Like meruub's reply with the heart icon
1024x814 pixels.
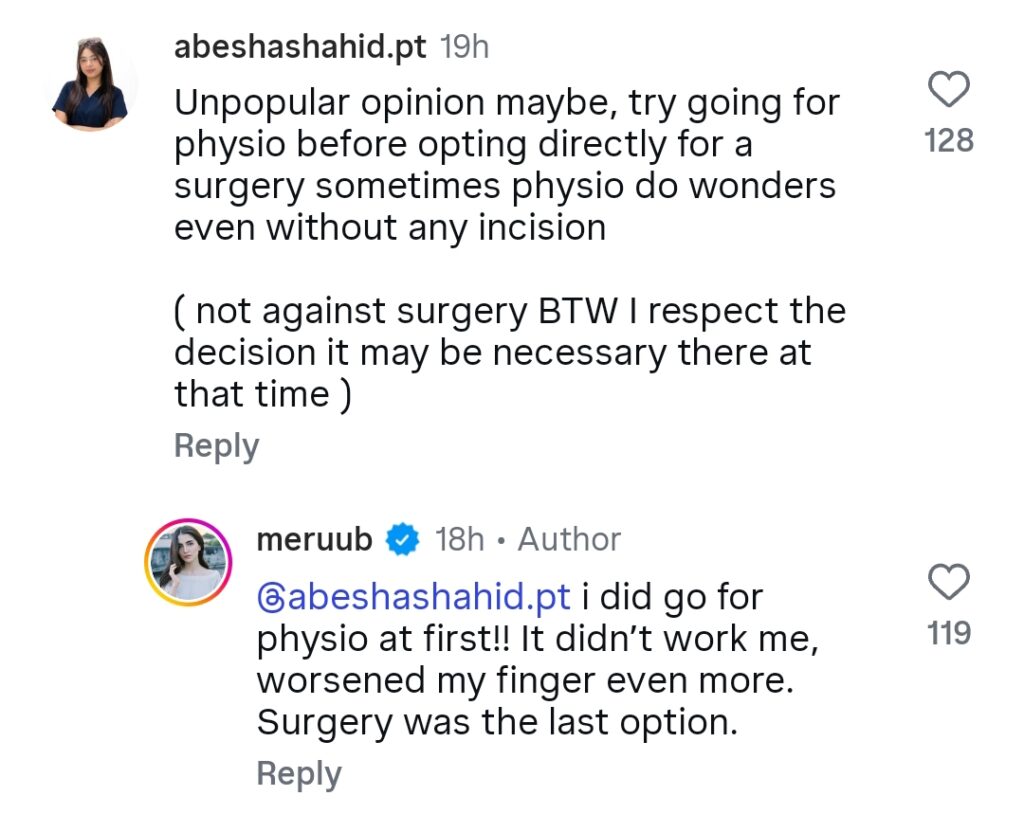tap(948, 581)
